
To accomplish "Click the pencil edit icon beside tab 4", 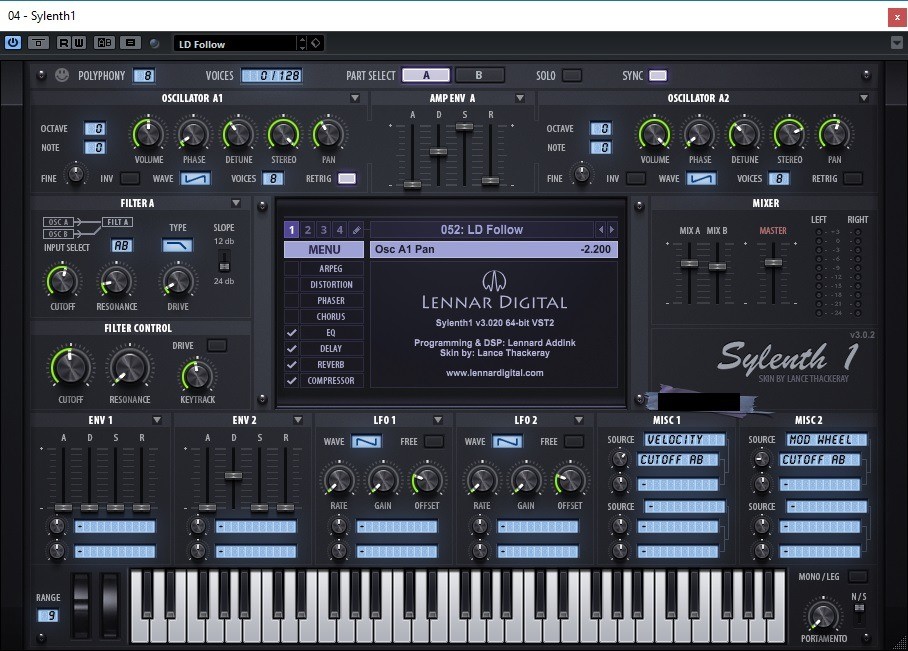I will pyautogui.click(x=357, y=230).
